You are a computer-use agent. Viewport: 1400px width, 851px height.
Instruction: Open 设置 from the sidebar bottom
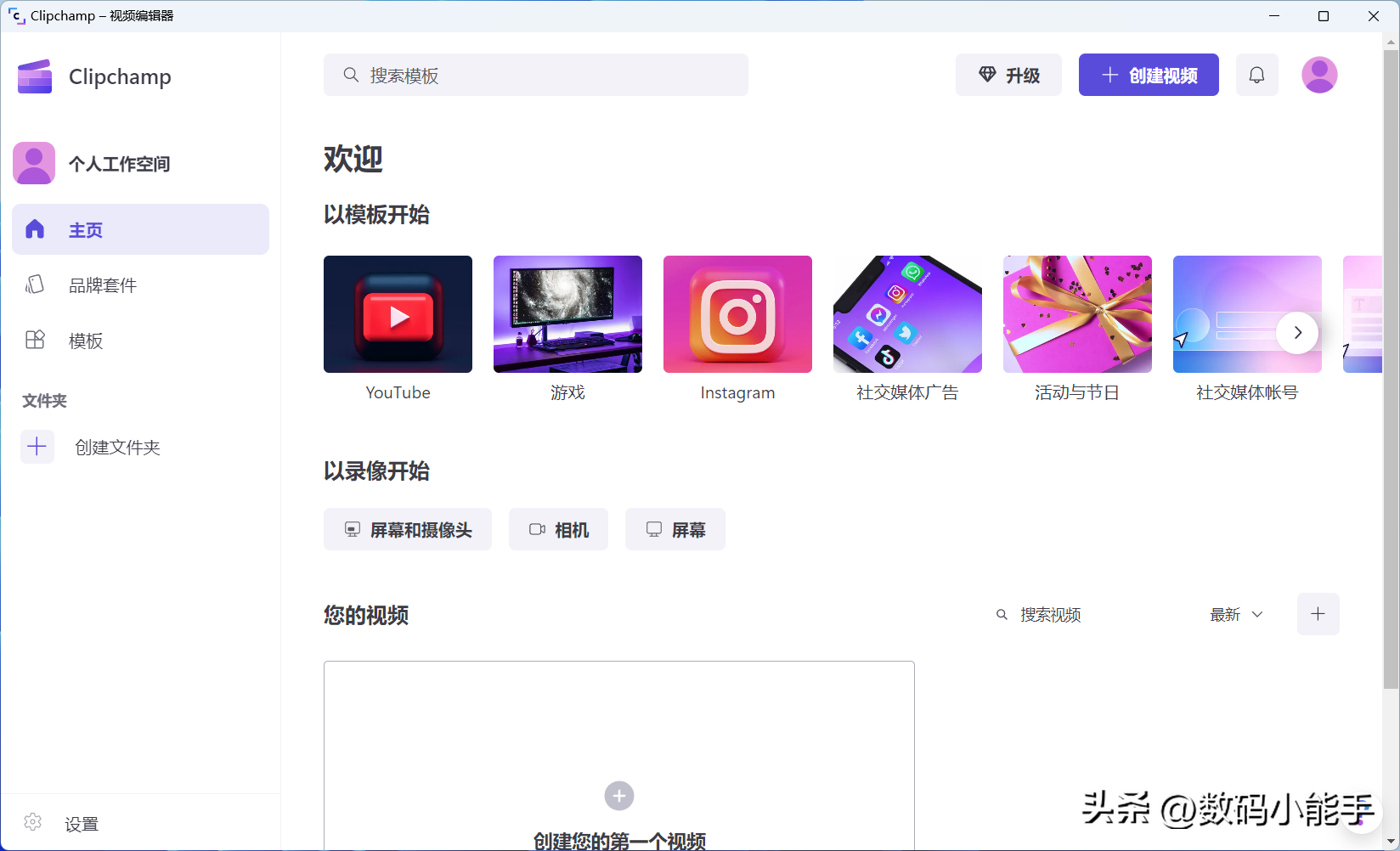coord(81,824)
